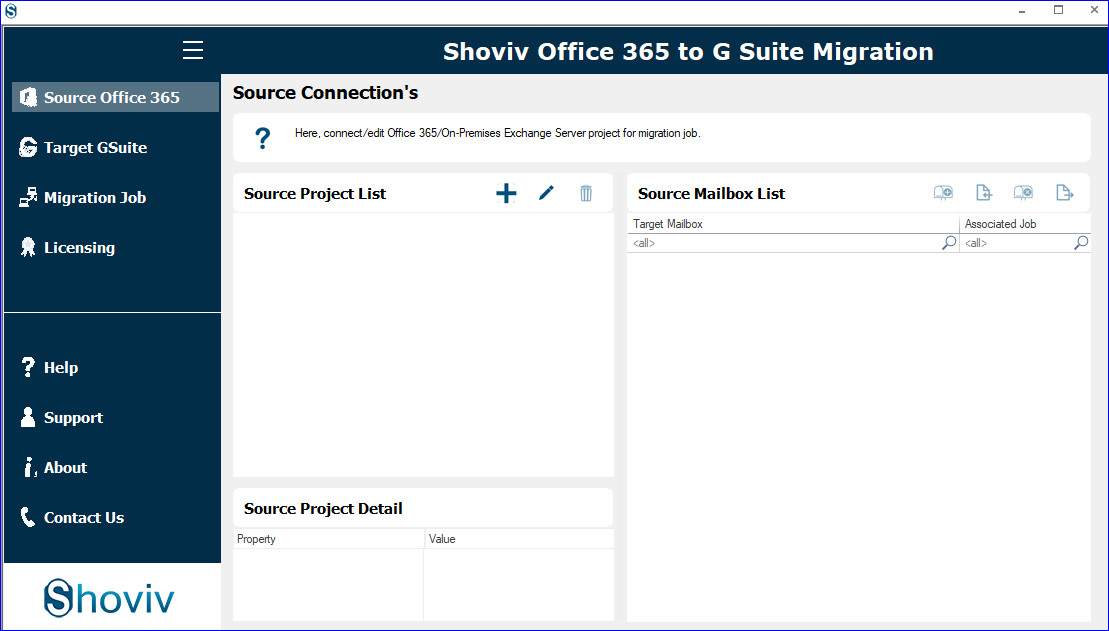1109x631 pixels.
Task: Switch to the Target GSuite section
Action: tap(95, 147)
